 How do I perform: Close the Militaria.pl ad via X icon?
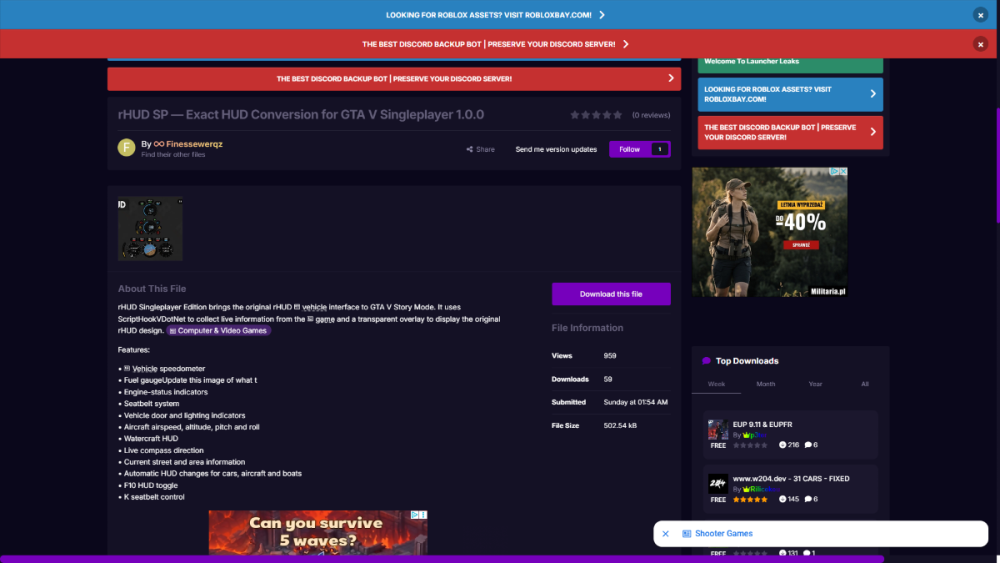click(843, 172)
